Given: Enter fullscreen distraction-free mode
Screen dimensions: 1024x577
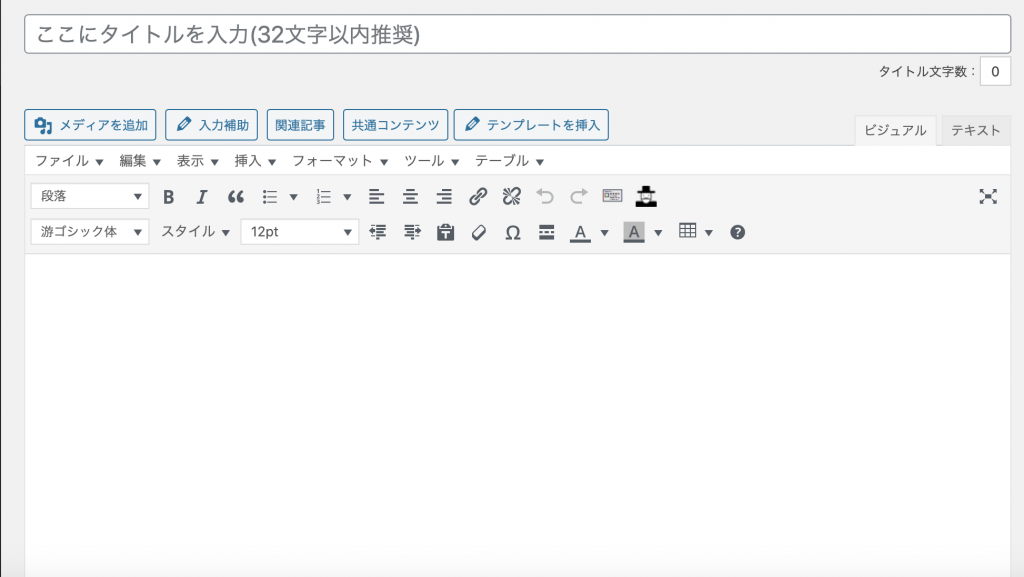Looking at the screenshot, I should (x=988, y=196).
